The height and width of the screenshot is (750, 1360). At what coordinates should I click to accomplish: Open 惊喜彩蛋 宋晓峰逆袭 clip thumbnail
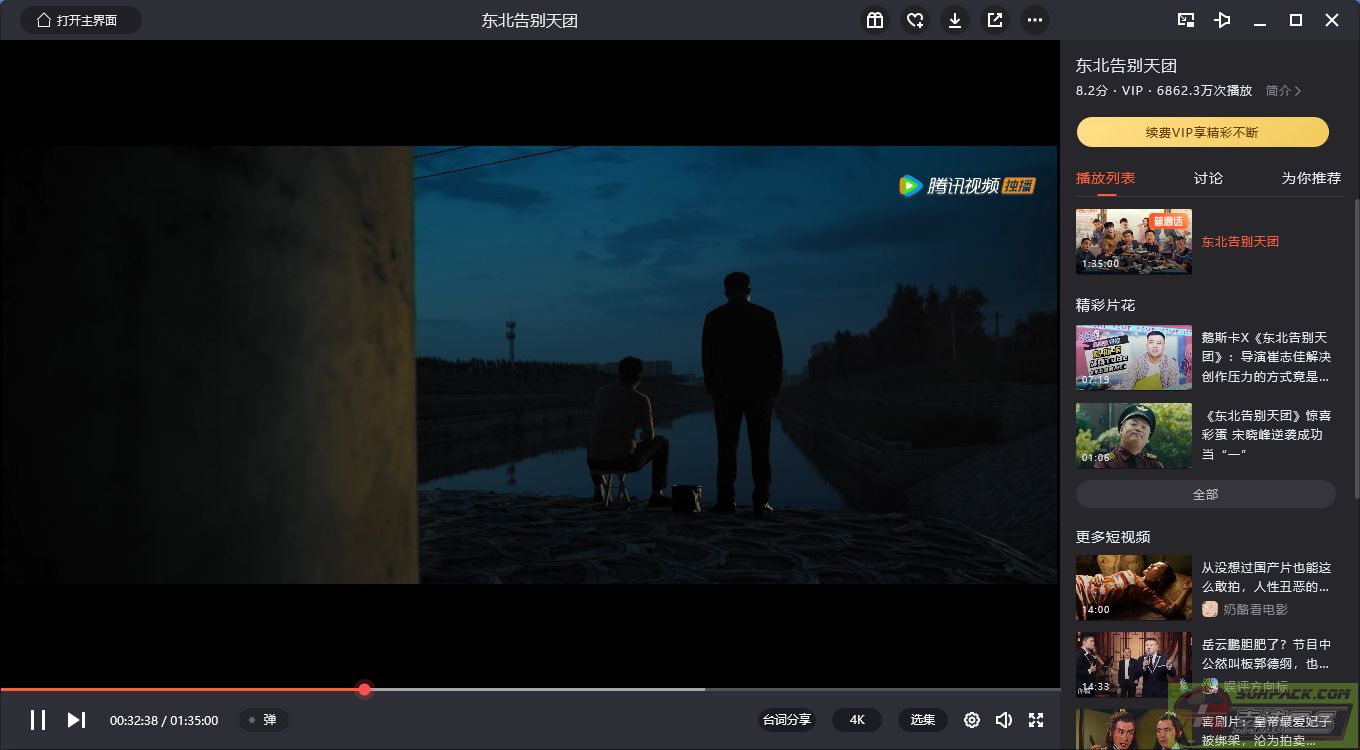(x=1134, y=435)
